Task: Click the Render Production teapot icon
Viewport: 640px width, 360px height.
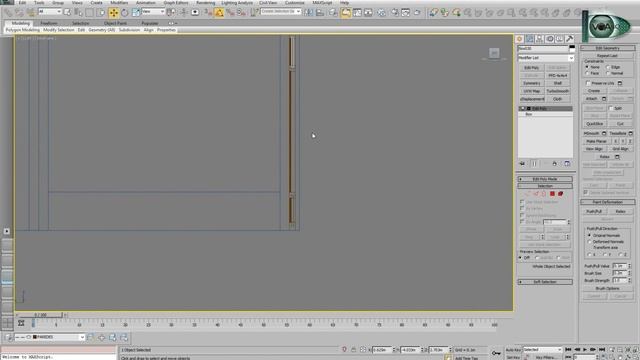Action: tap(417, 13)
